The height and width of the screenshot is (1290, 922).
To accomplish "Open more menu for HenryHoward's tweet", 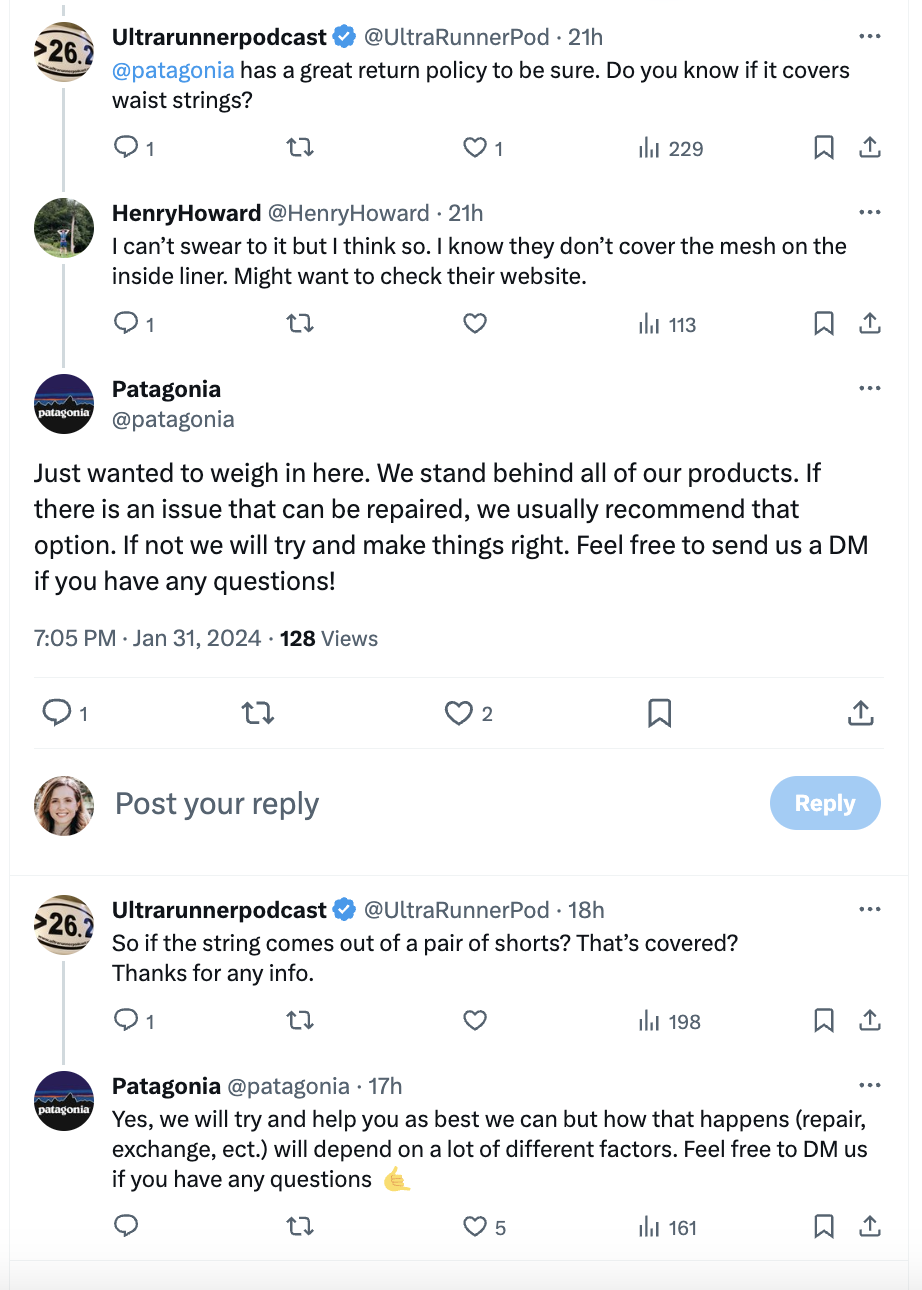I will pos(870,212).
